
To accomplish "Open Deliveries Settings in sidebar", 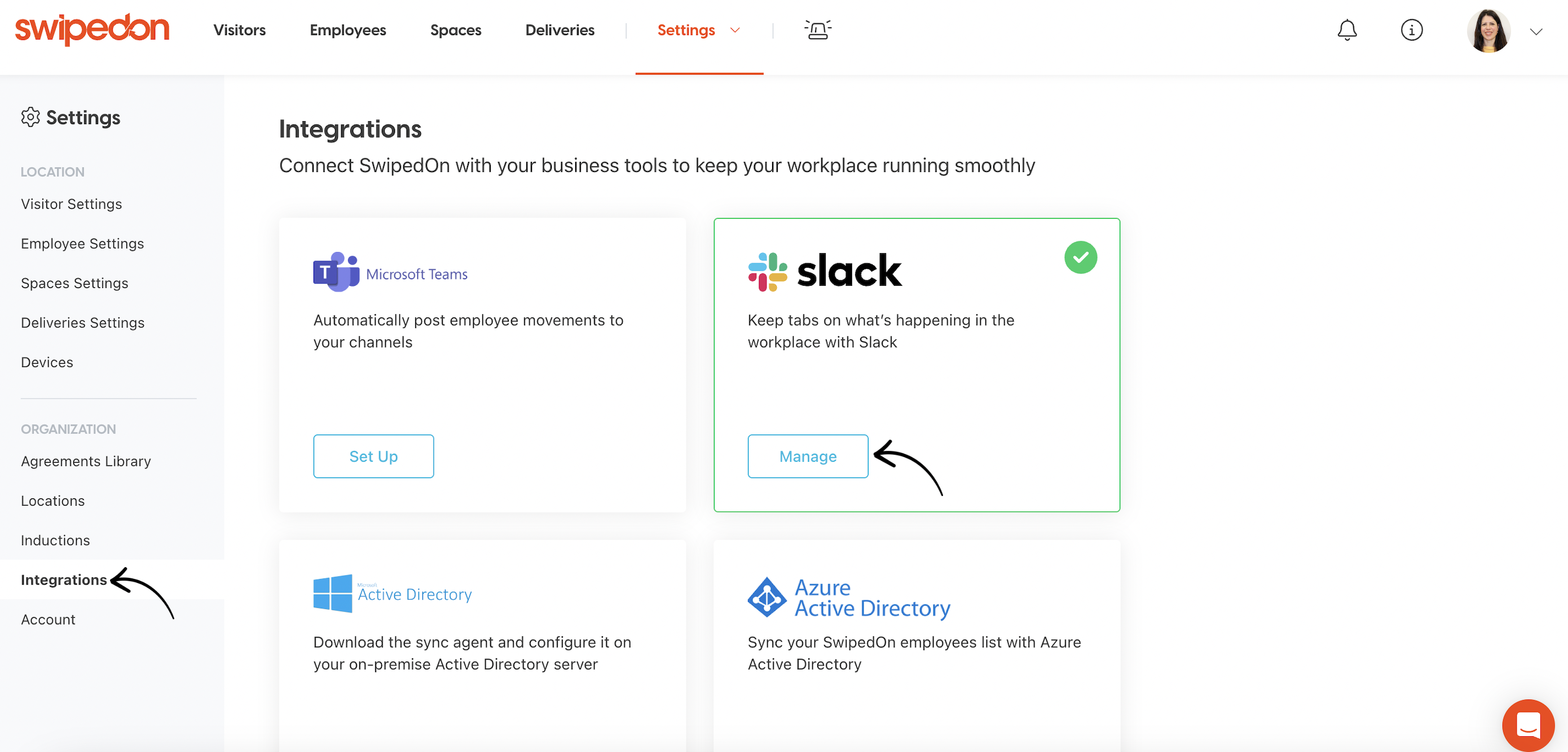I will (82, 322).
